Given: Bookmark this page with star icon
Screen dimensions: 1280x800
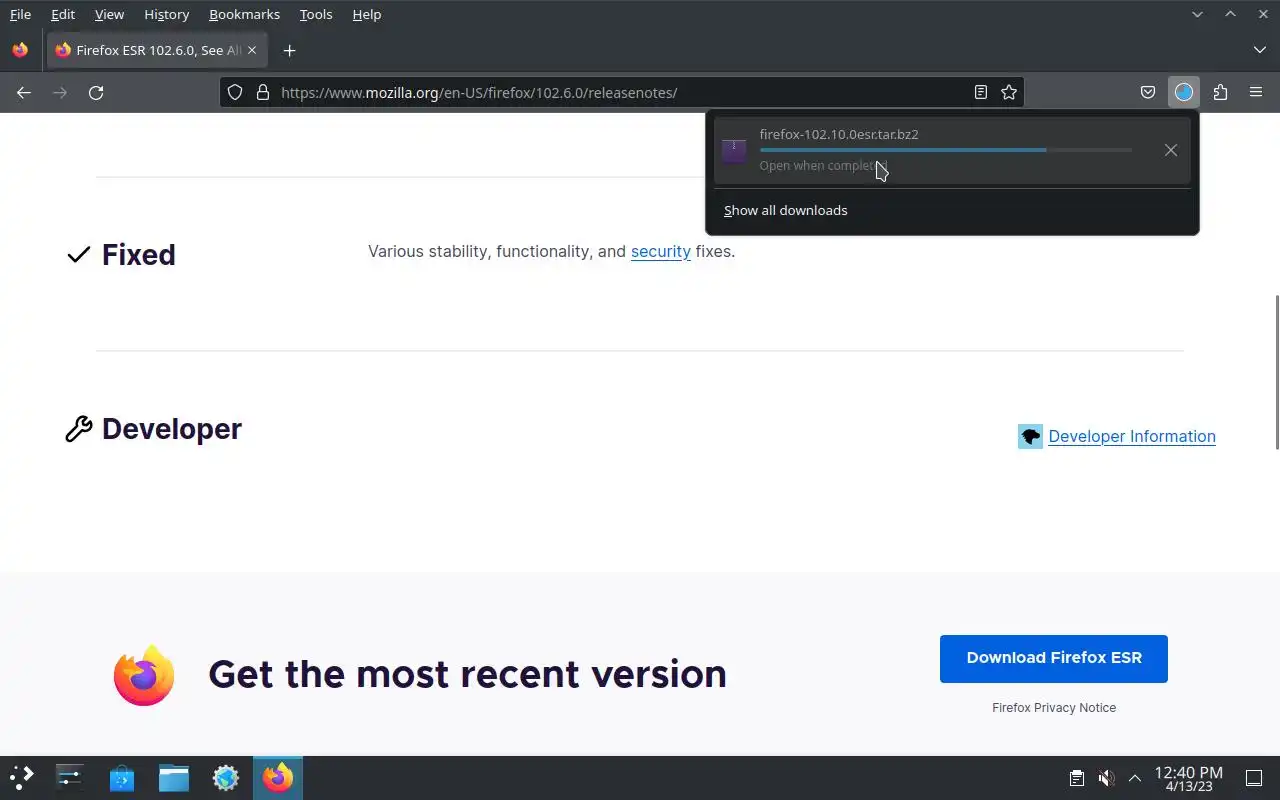Looking at the screenshot, I should pyautogui.click(x=1009, y=92).
